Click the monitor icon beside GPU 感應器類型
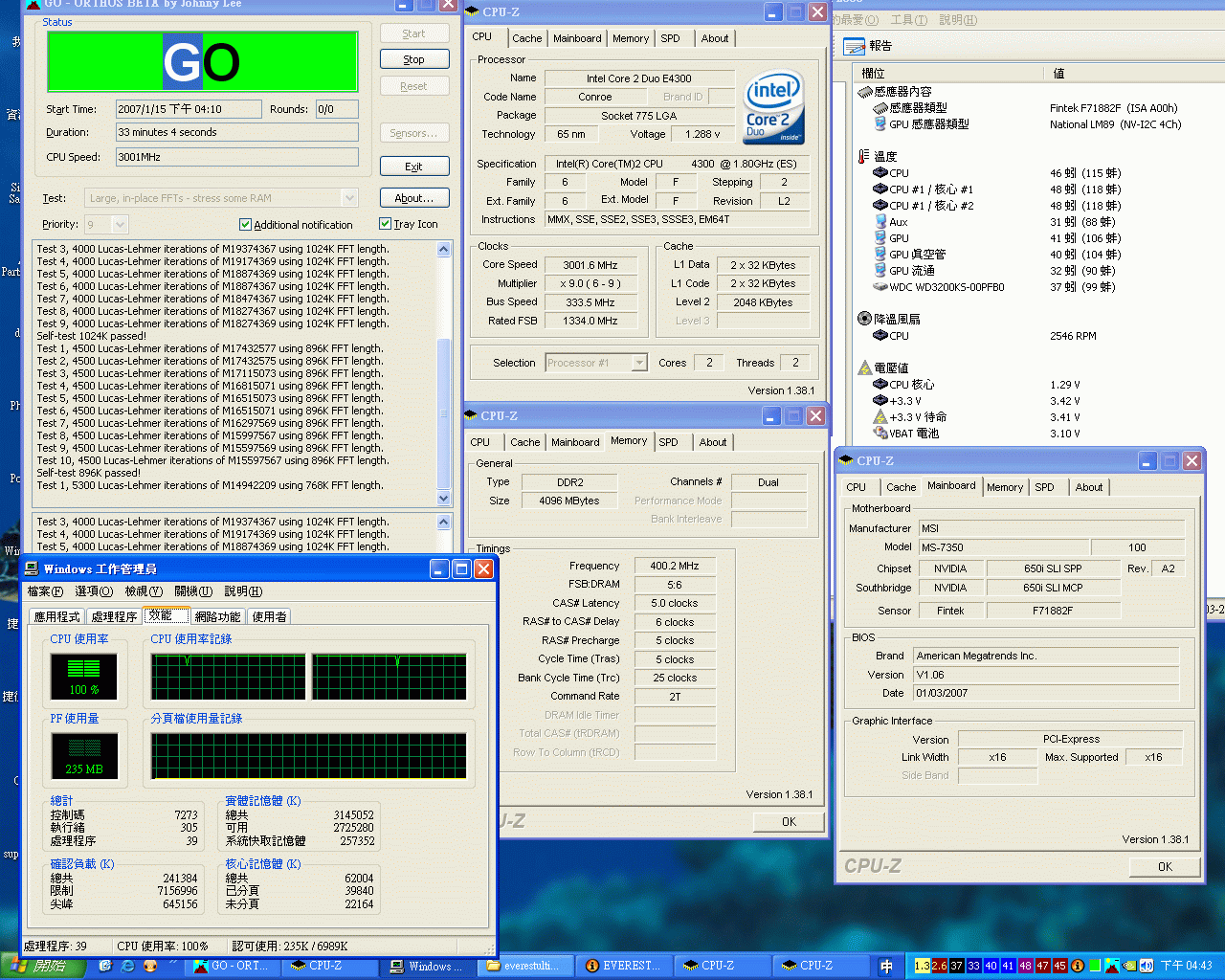The width and height of the screenshot is (1225, 980). (880, 123)
